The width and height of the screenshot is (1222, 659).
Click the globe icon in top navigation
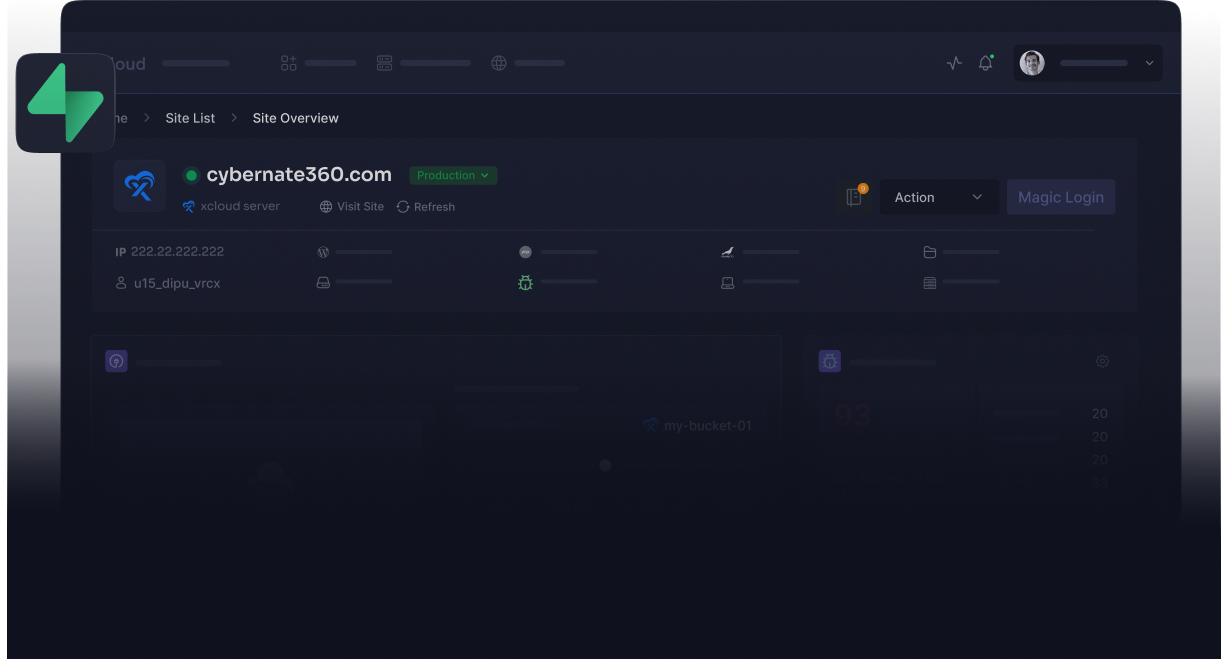[x=499, y=63]
